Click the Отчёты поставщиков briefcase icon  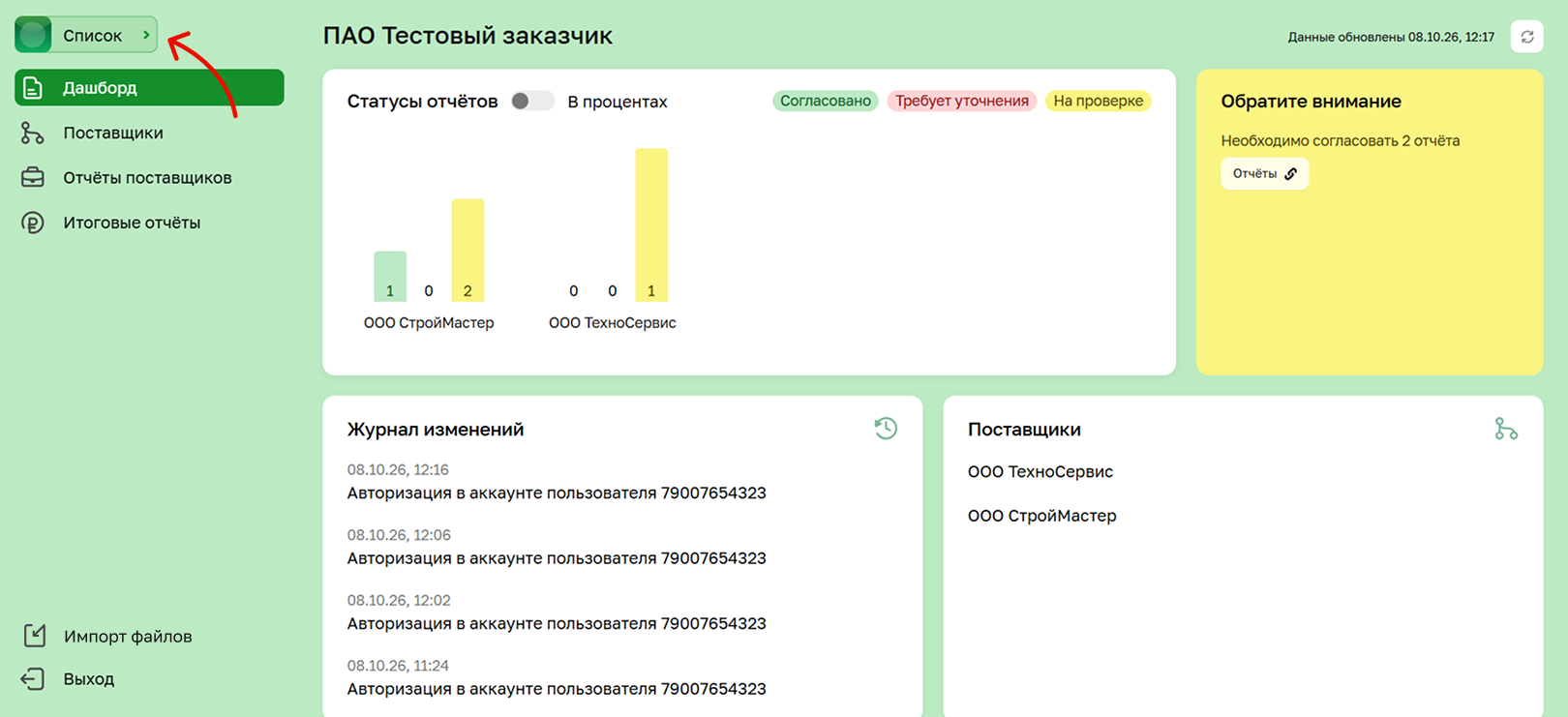[33, 177]
